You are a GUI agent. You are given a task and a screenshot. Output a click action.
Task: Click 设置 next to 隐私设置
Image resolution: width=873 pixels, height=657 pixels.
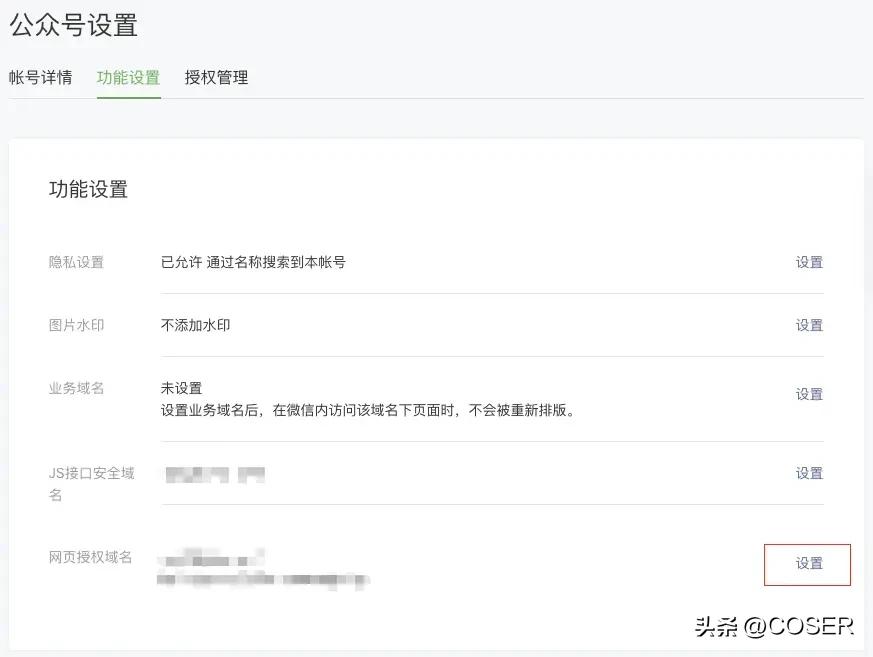pos(809,262)
